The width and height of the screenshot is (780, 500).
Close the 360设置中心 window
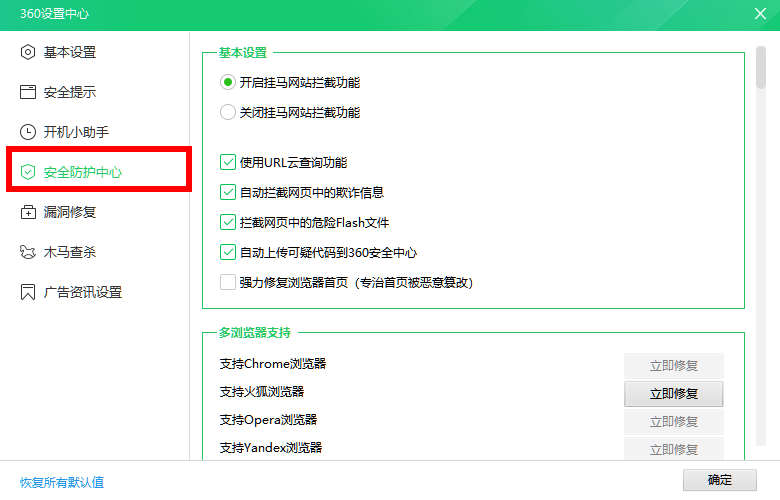760,13
